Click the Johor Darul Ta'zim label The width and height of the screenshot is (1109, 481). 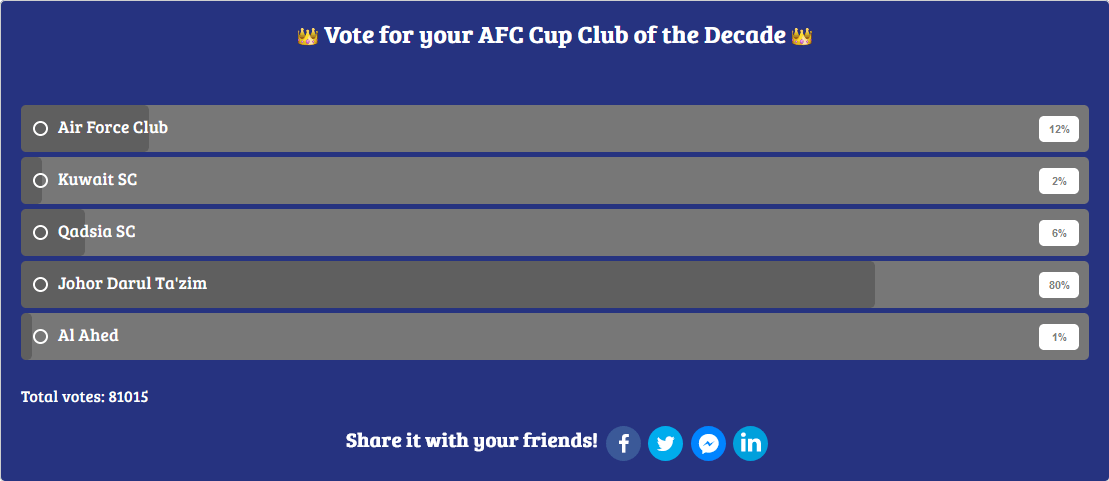(x=133, y=284)
